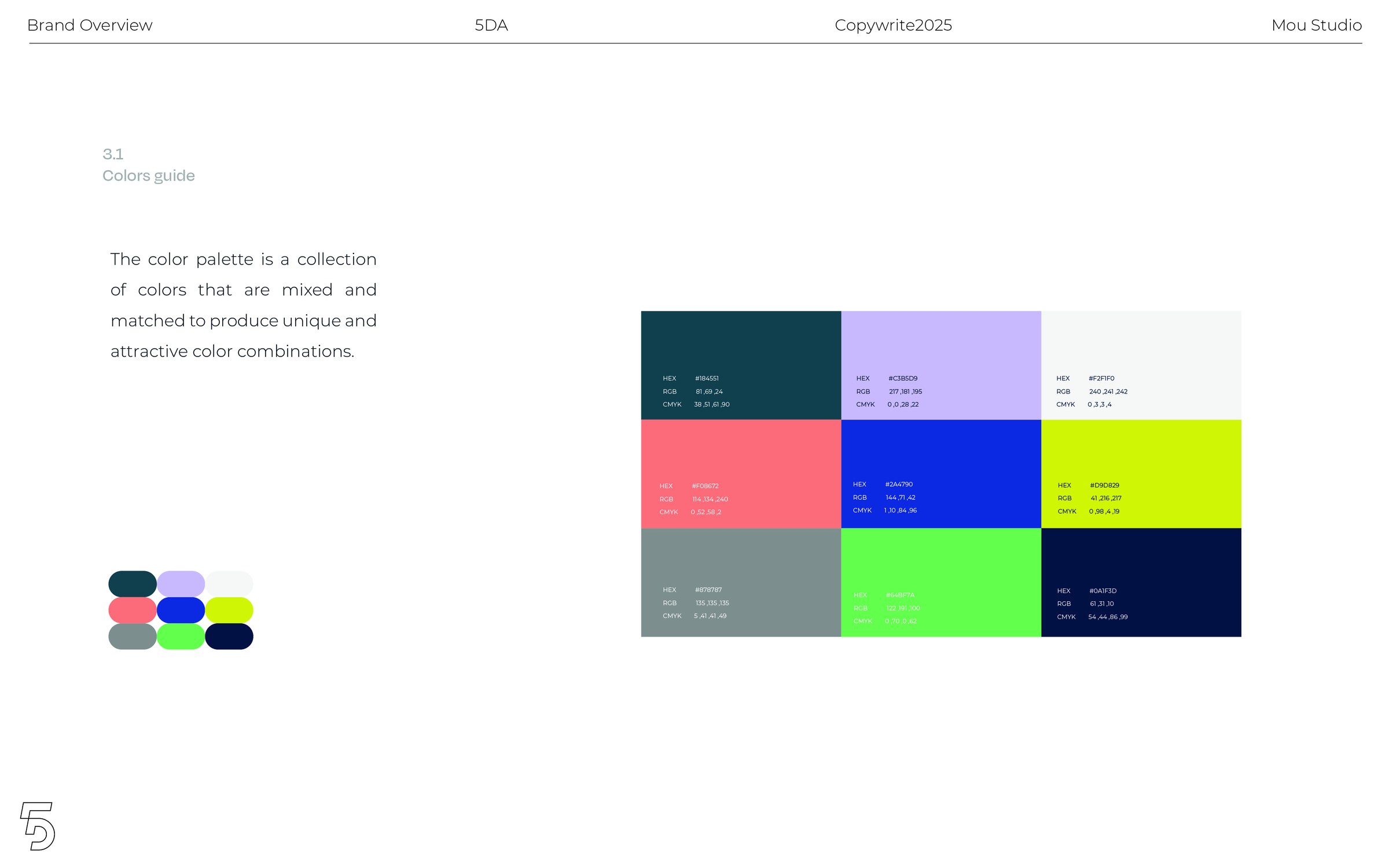Viewport: 1389px width, 868px height.
Task: Click the hex value '#878787'
Action: point(708,590)
